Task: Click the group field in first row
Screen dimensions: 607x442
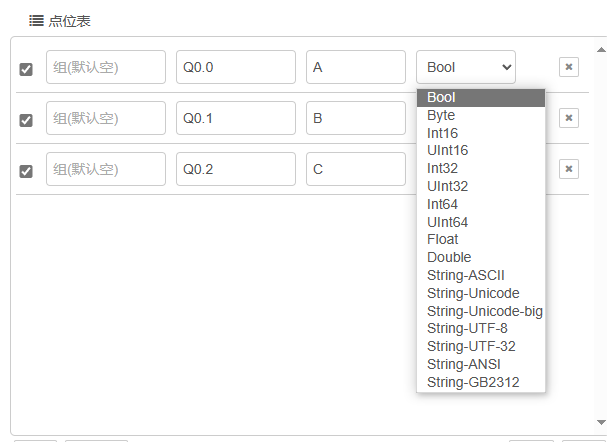Action: (x=106, y=67)
